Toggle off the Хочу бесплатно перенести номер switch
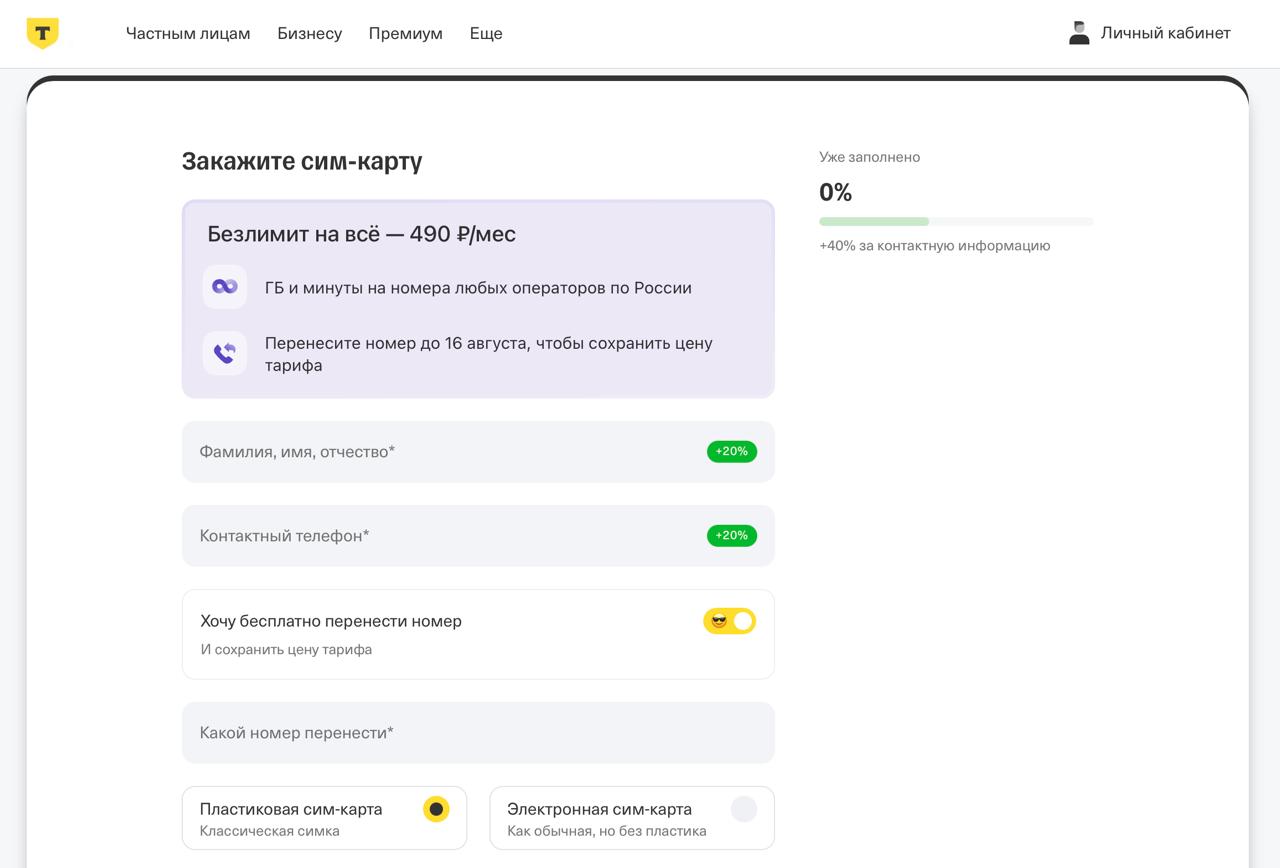The height and width of the screenshot is (868, 1280). click(x=730, y=621)
